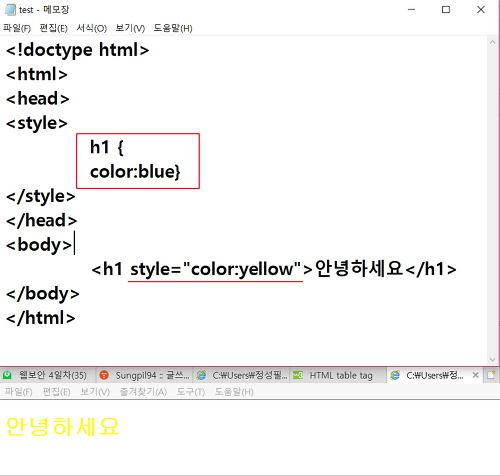Close the test 메모장 window
Image resolution: width=500 pixels, height=476 pixels.
click(481, 10)
